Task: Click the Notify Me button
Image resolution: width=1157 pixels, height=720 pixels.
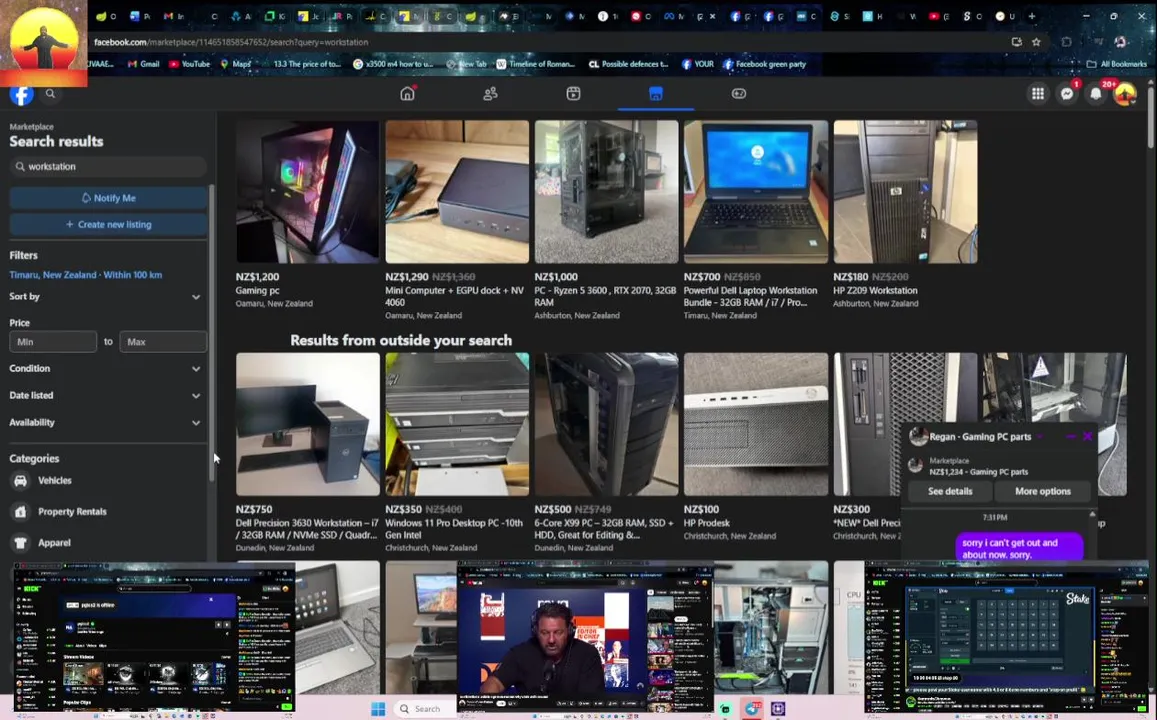Action: pyautogui.click(x=108, y=198)
